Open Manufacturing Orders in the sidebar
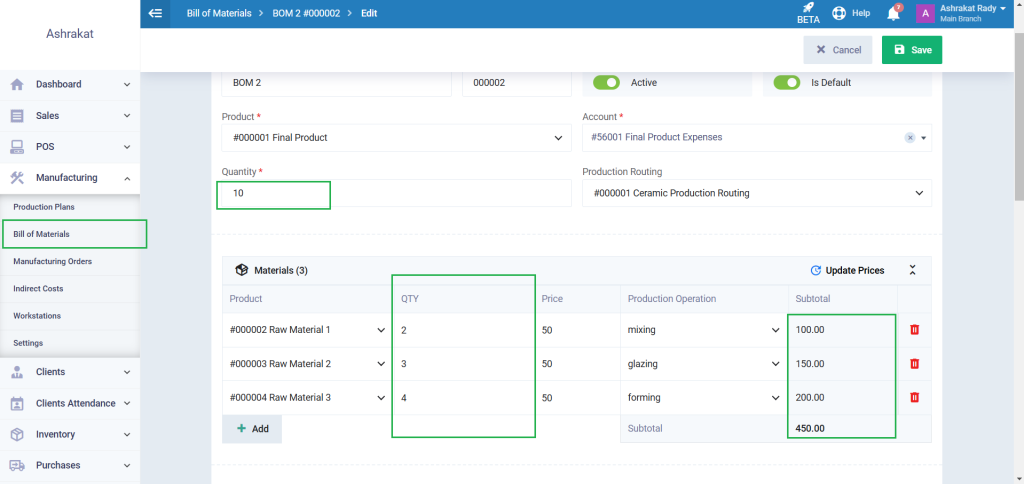This screenshot has width=1024, height=484. coord(52,261)
